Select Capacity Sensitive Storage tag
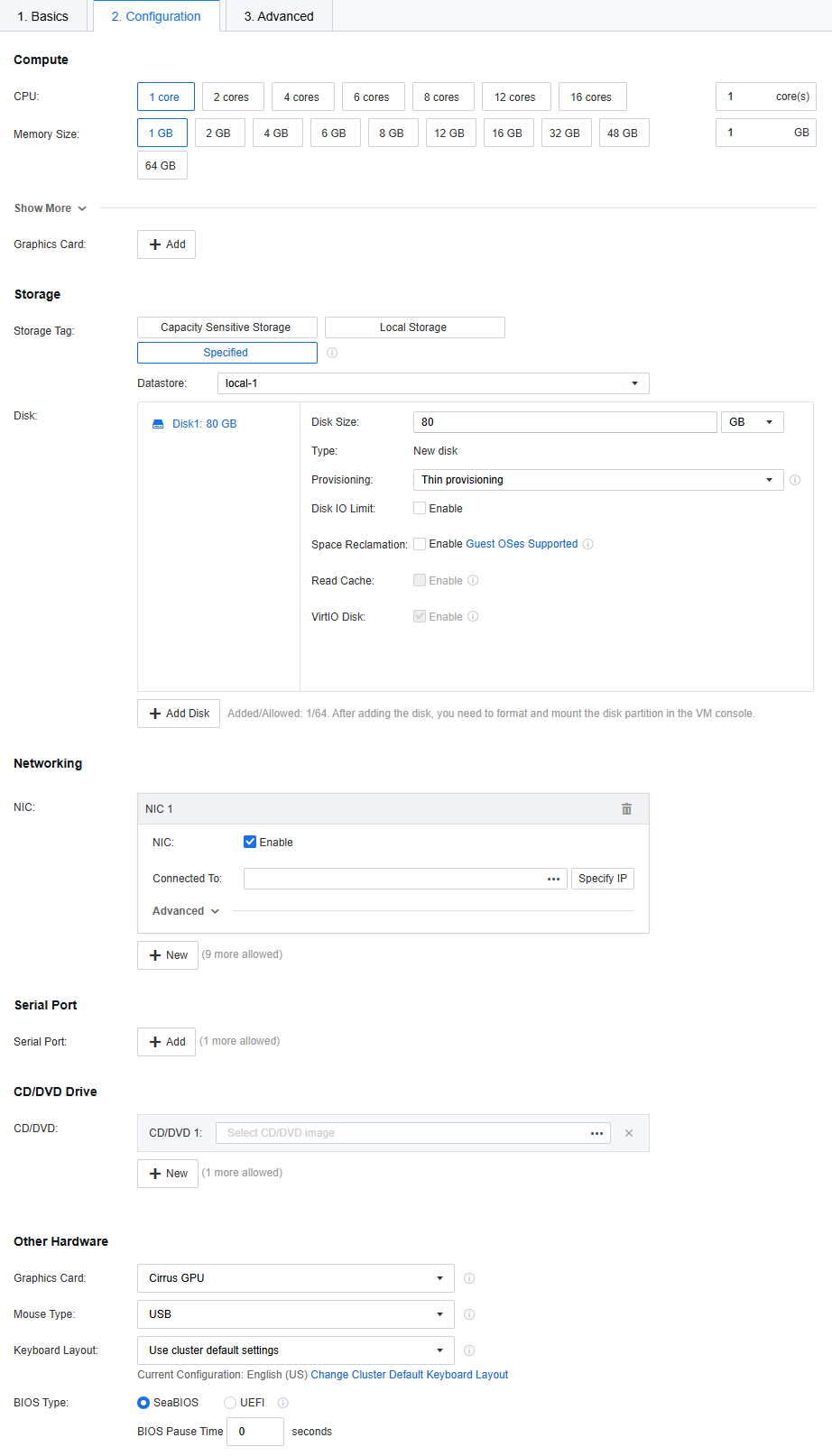 coord(227,327)
